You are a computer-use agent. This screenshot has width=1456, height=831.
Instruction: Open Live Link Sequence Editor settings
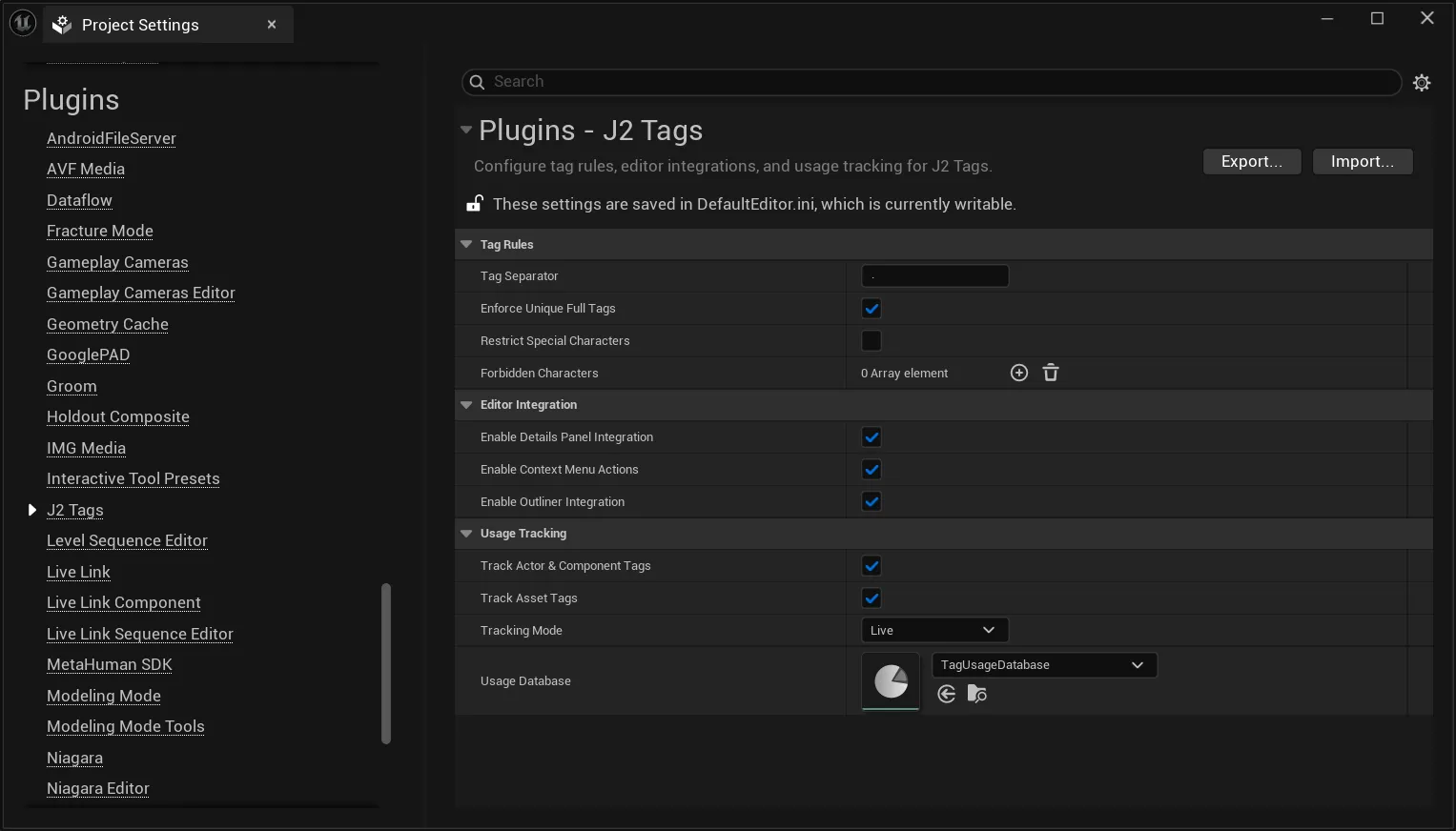click(x=140, y=634)
